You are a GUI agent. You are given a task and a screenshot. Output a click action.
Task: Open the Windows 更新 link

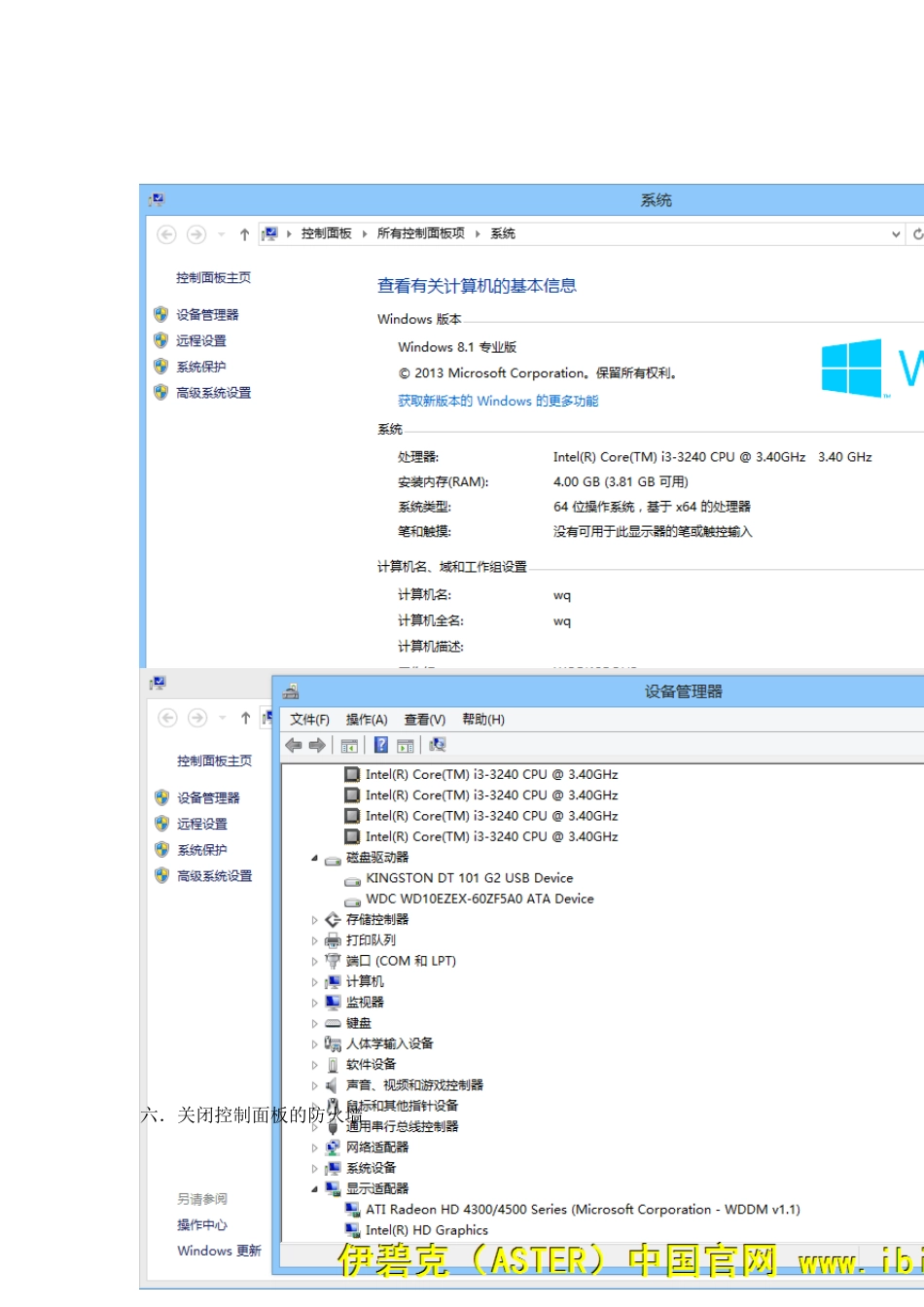pyautogui.click(x=219, y=1251)
